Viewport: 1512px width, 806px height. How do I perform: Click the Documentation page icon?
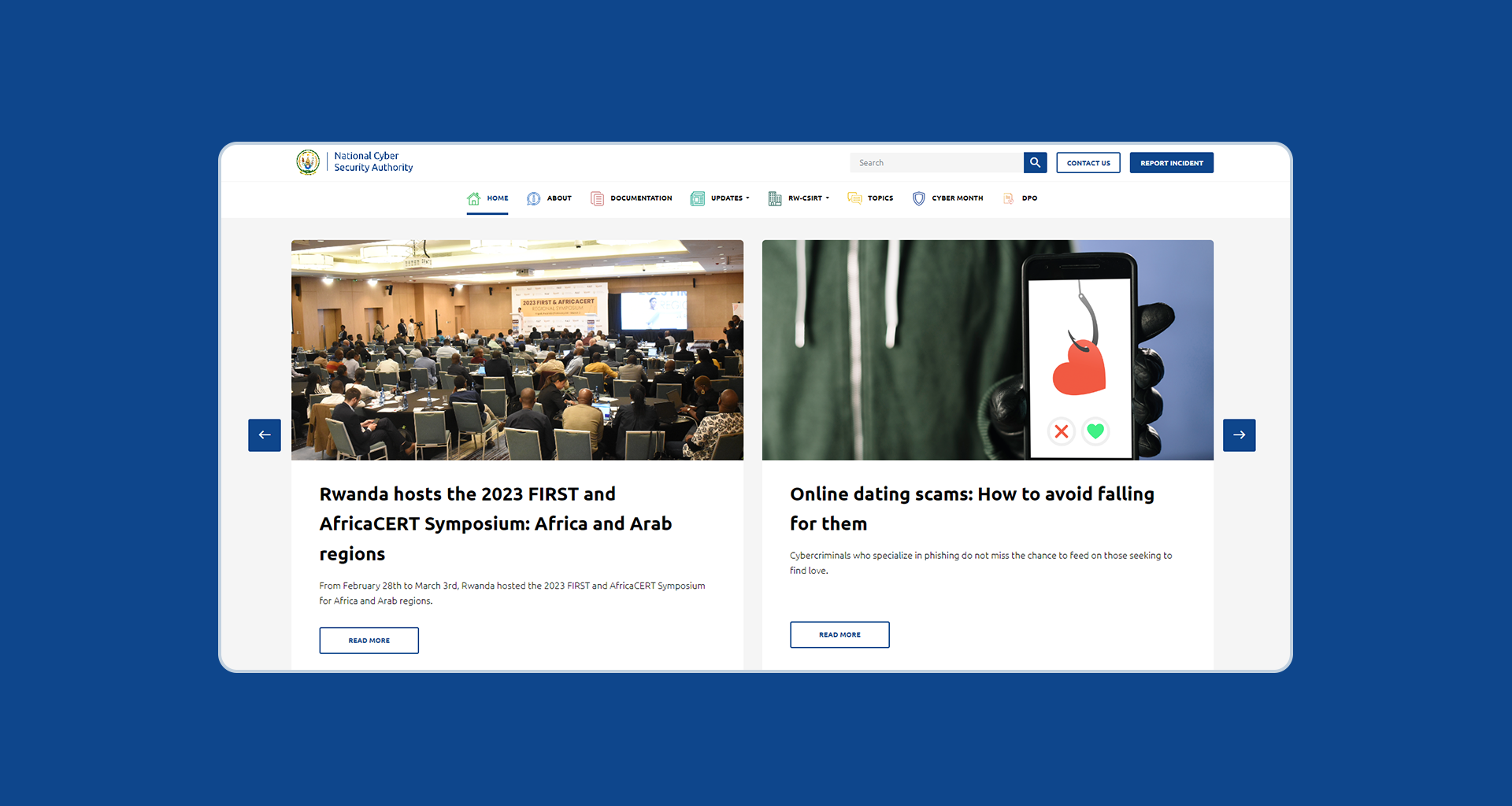coord(597,198)
